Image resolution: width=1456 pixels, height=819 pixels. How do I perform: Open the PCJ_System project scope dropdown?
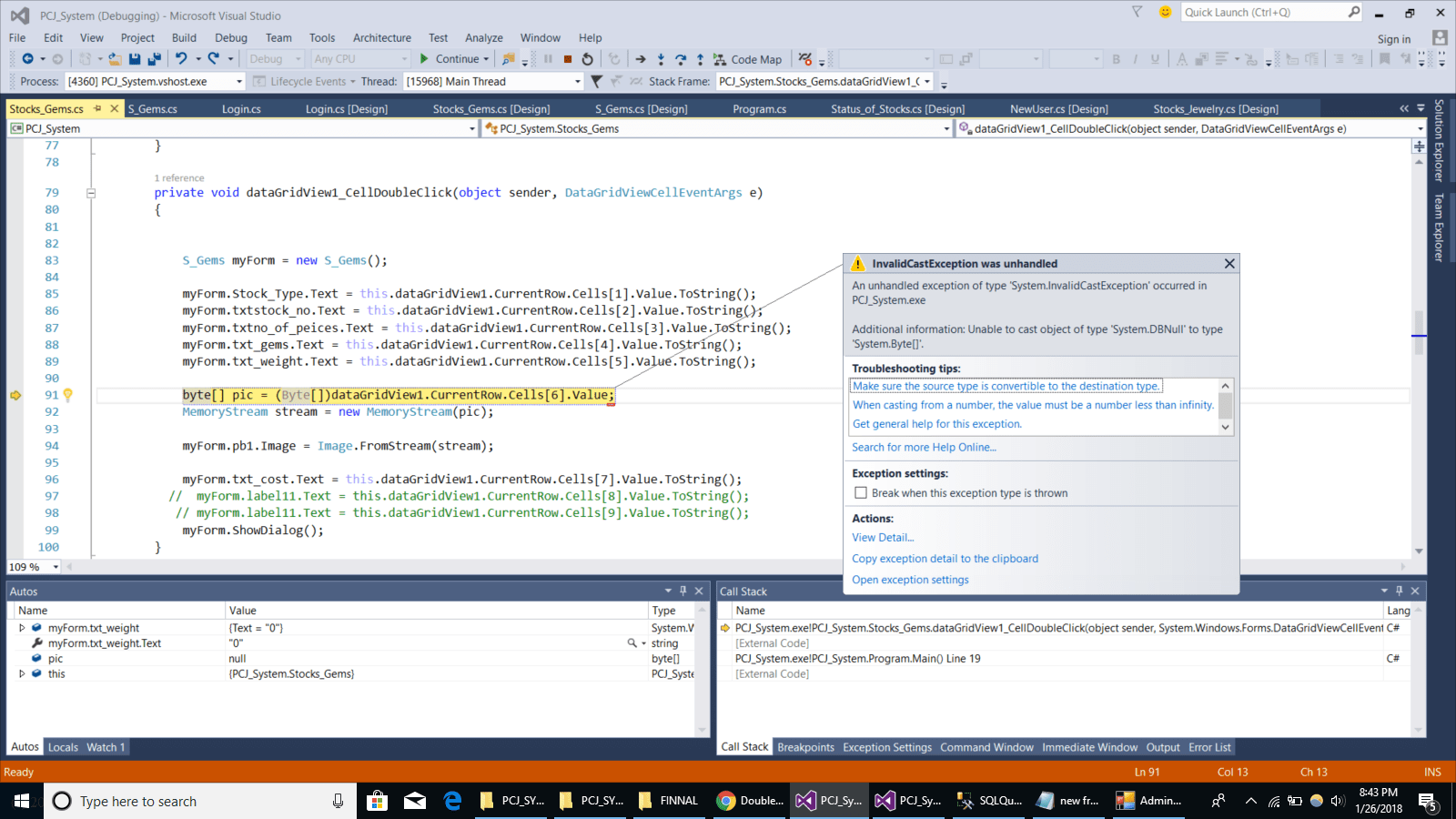point(472,129)
